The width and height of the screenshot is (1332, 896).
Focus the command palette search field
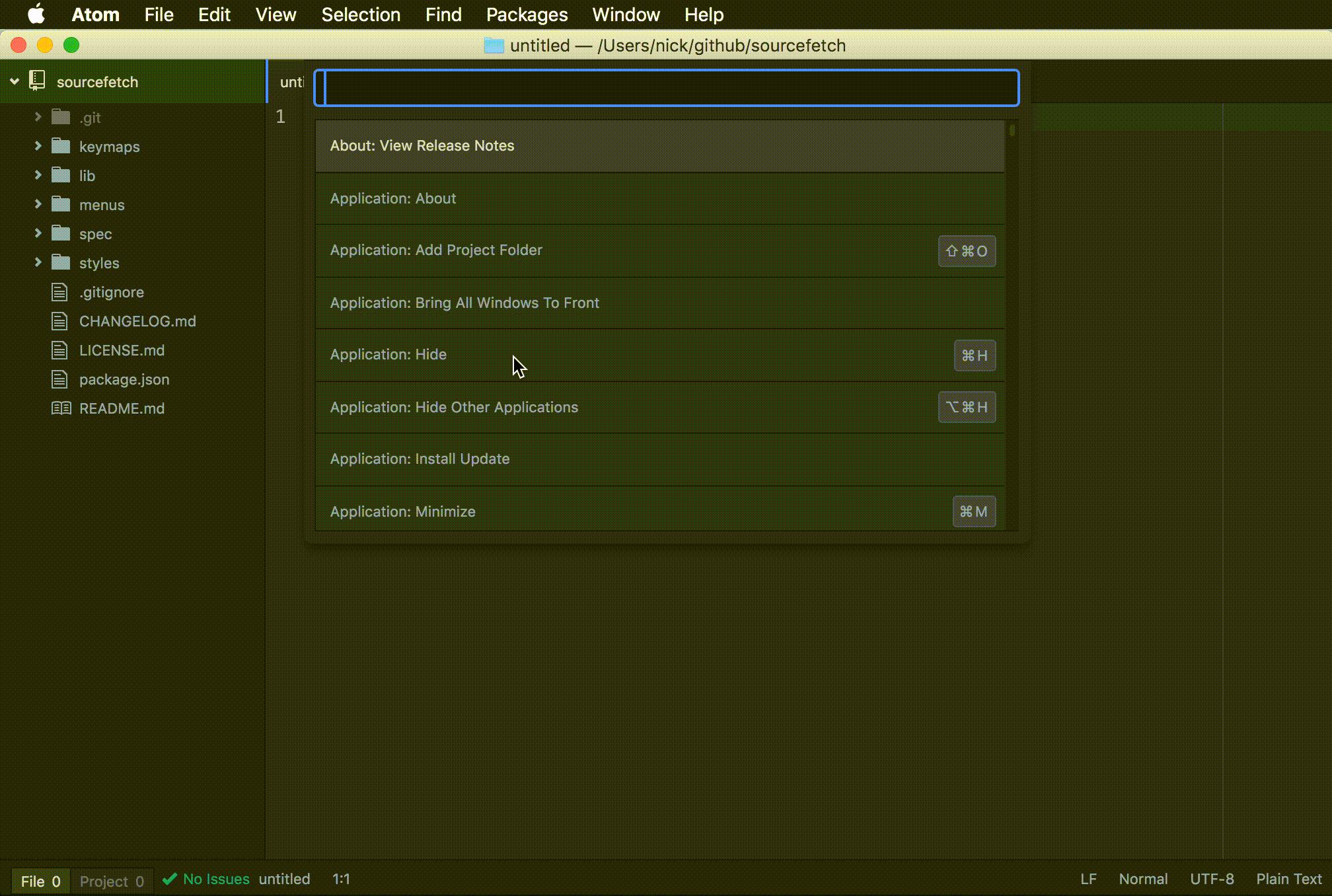[666, 88]
